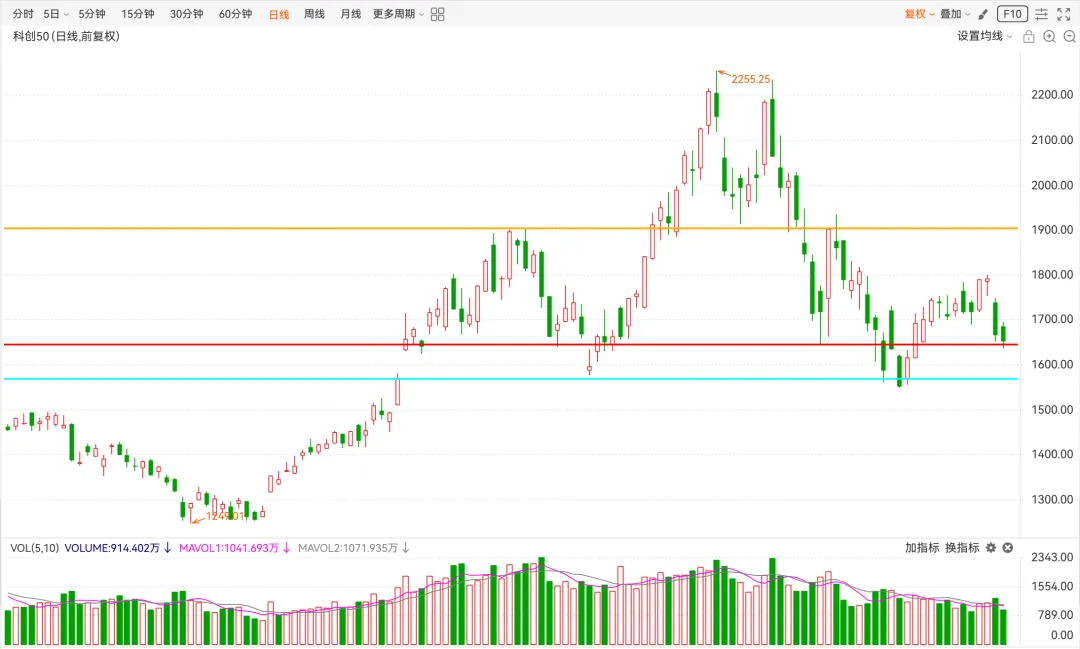Switch to 60分钟 period
Screen dimensions: 1080x649
tap(236, 14)
